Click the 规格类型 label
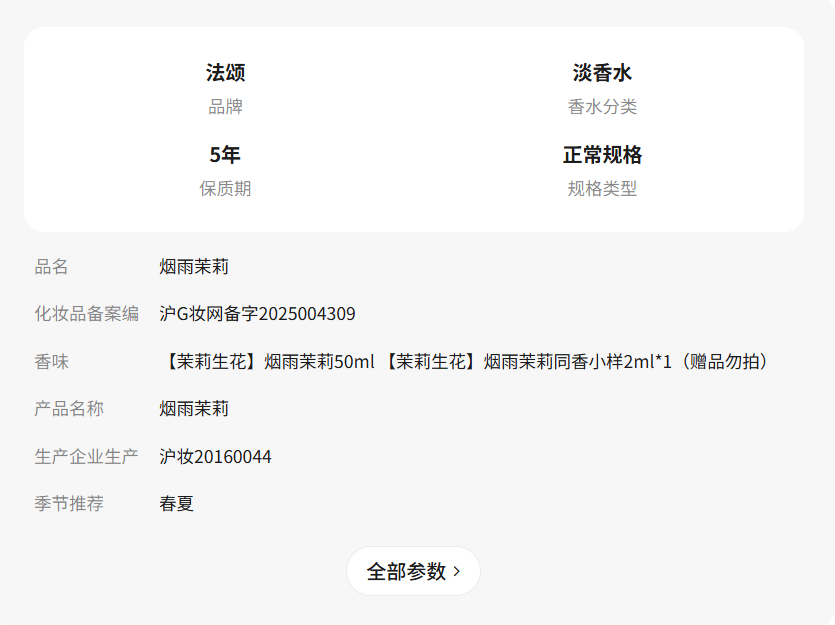 click(x=602, y=188)
